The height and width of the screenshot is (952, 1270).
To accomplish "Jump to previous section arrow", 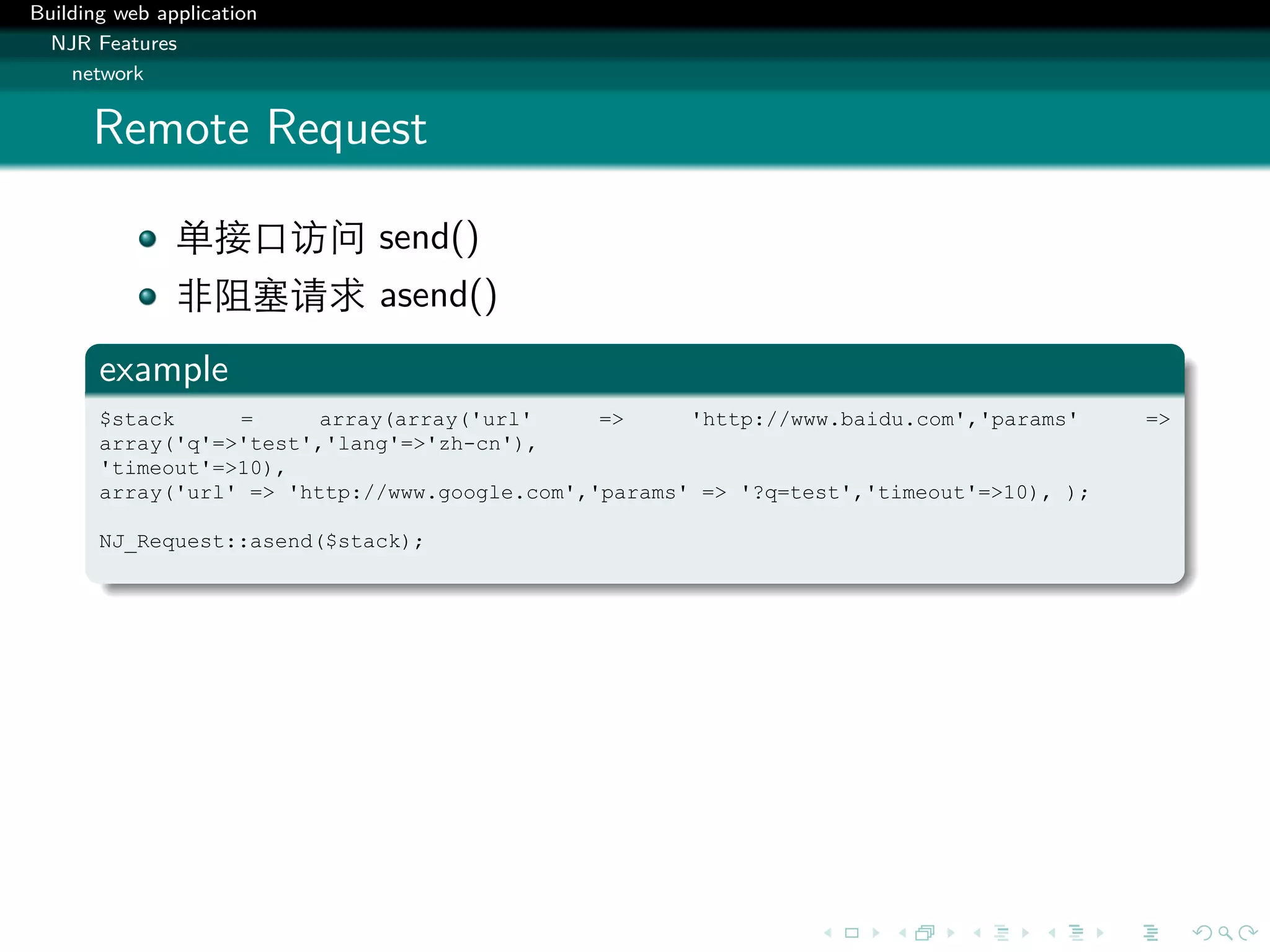I will [x=1052, y=933].
